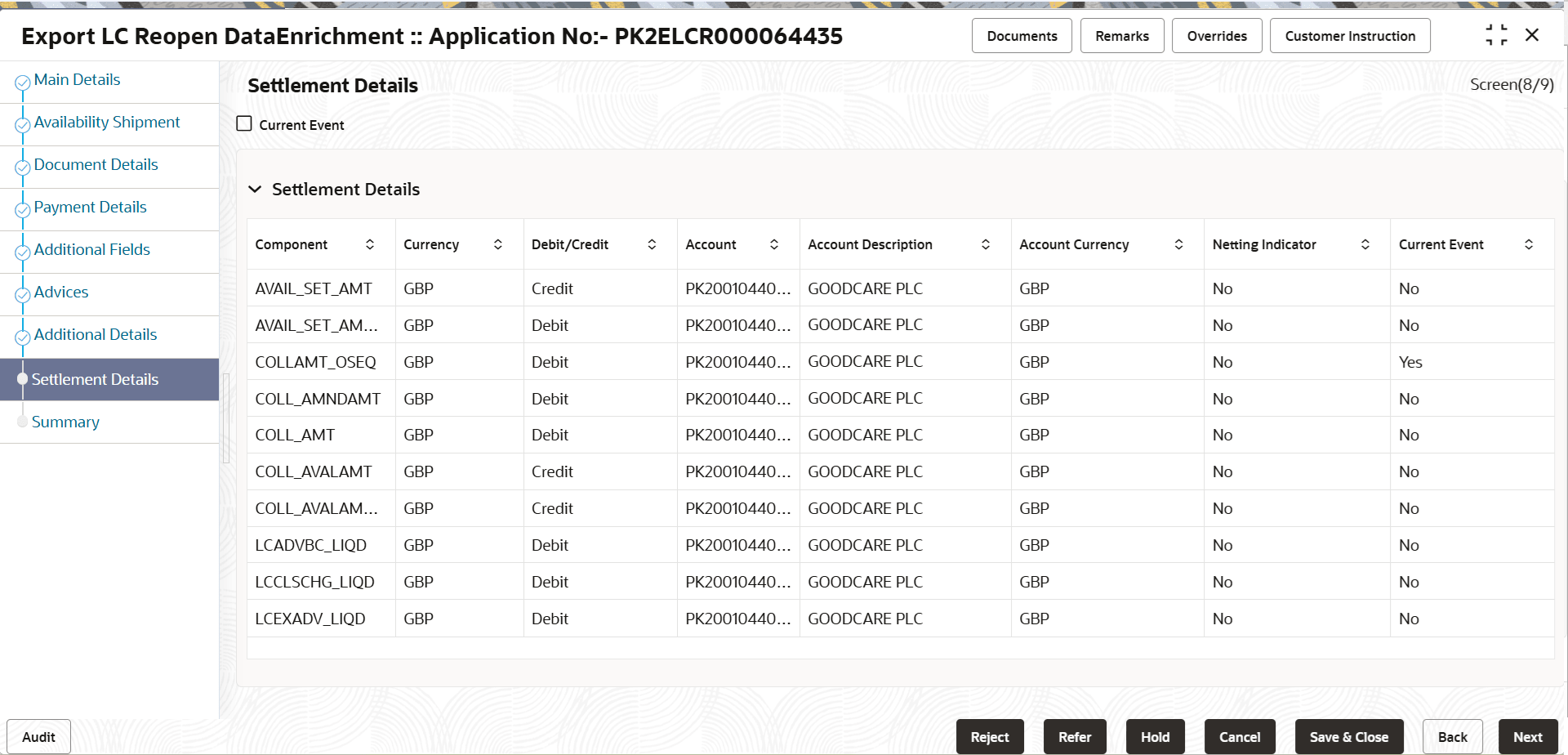Click the fullscreen expand icon
This screenshot has width=1568, height=755.
1497,34
